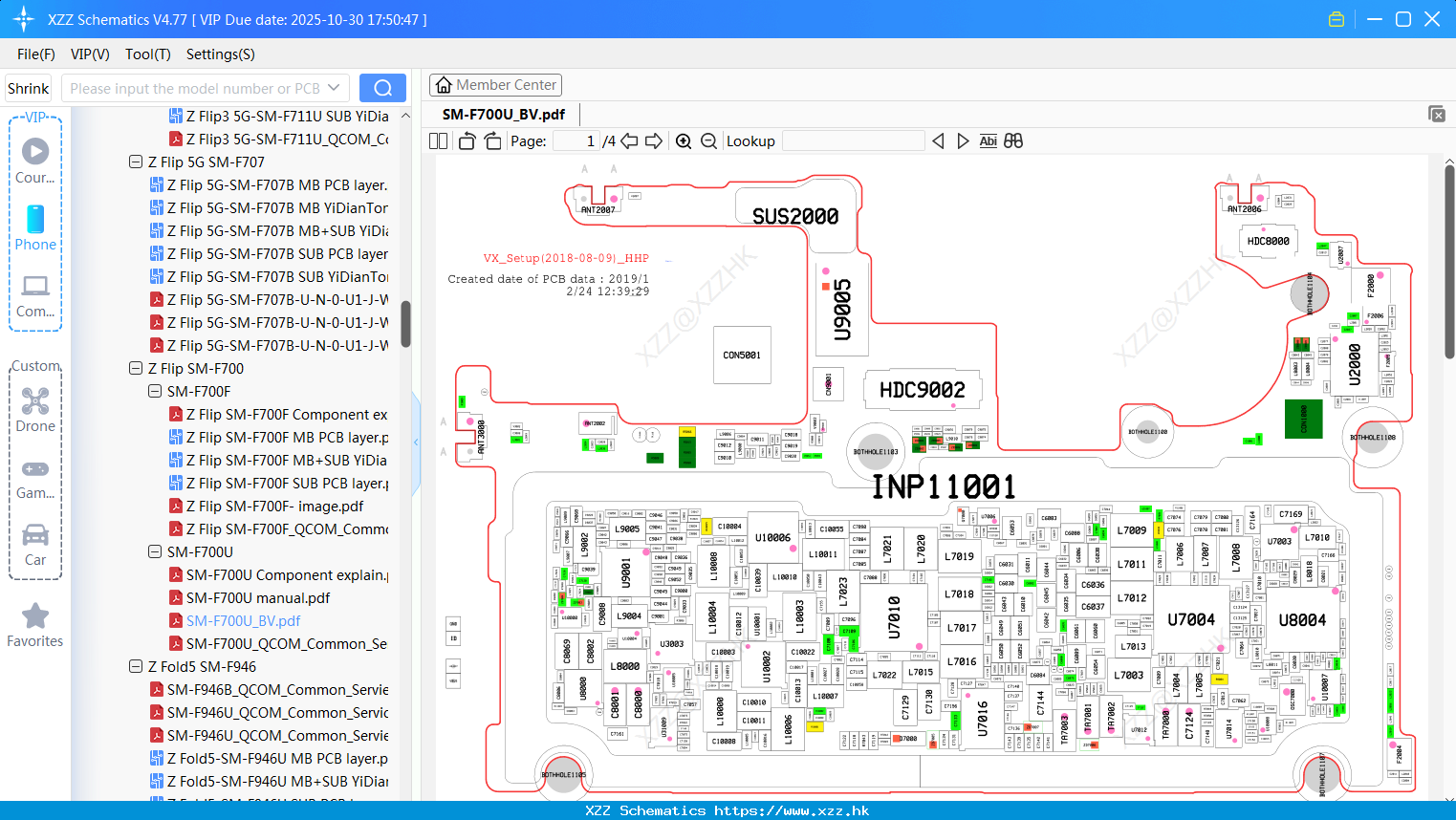Toggle the two-page view icon

click(x=439, y=140)
